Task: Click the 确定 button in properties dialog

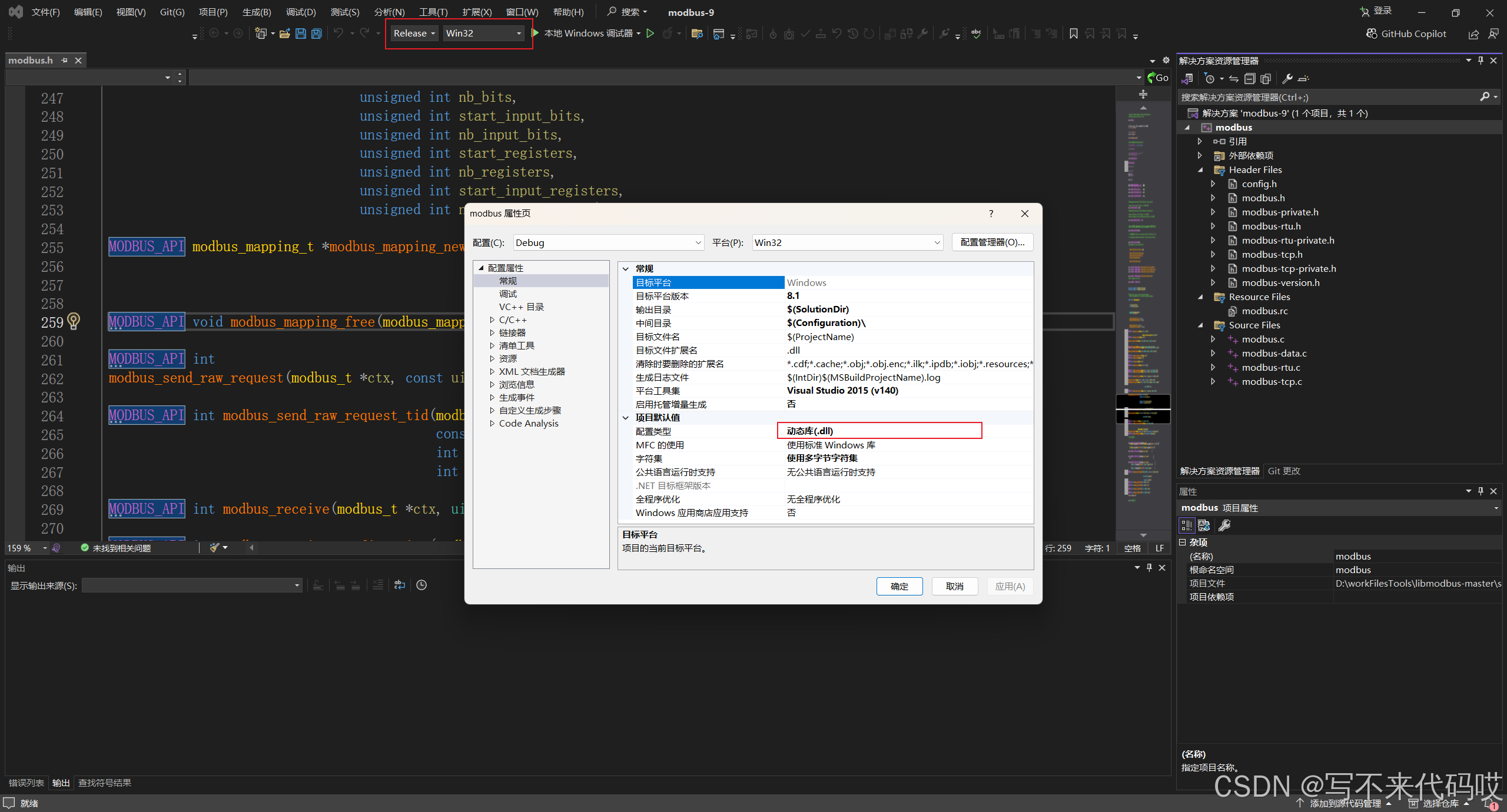Action: (899, 586)
